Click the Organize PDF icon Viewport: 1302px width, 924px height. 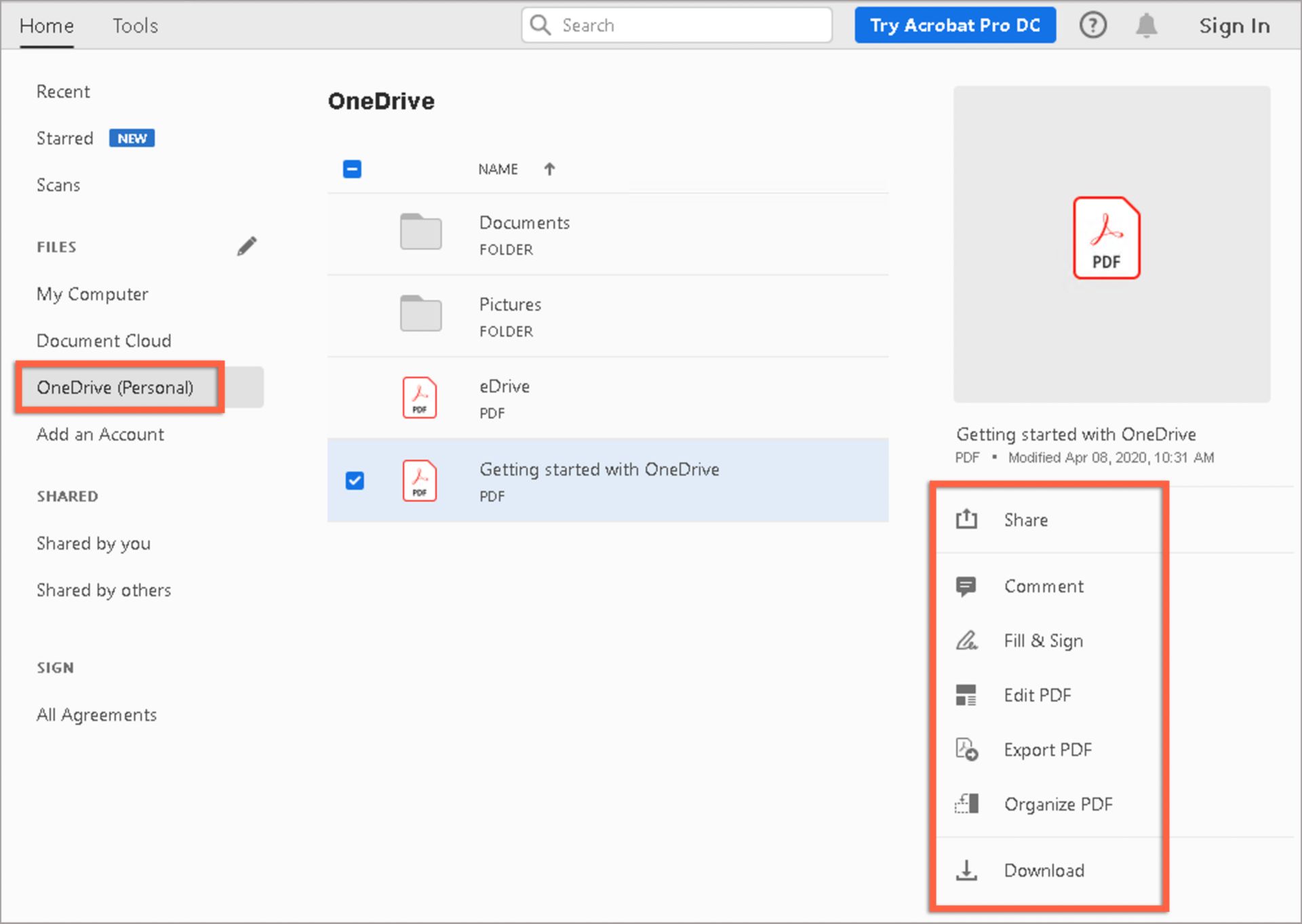(x=967, y=804)
